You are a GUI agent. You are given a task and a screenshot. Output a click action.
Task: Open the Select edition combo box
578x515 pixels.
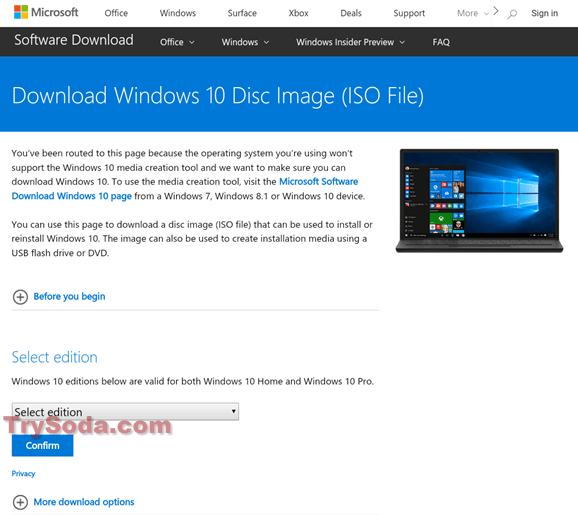tap(125, 411)
